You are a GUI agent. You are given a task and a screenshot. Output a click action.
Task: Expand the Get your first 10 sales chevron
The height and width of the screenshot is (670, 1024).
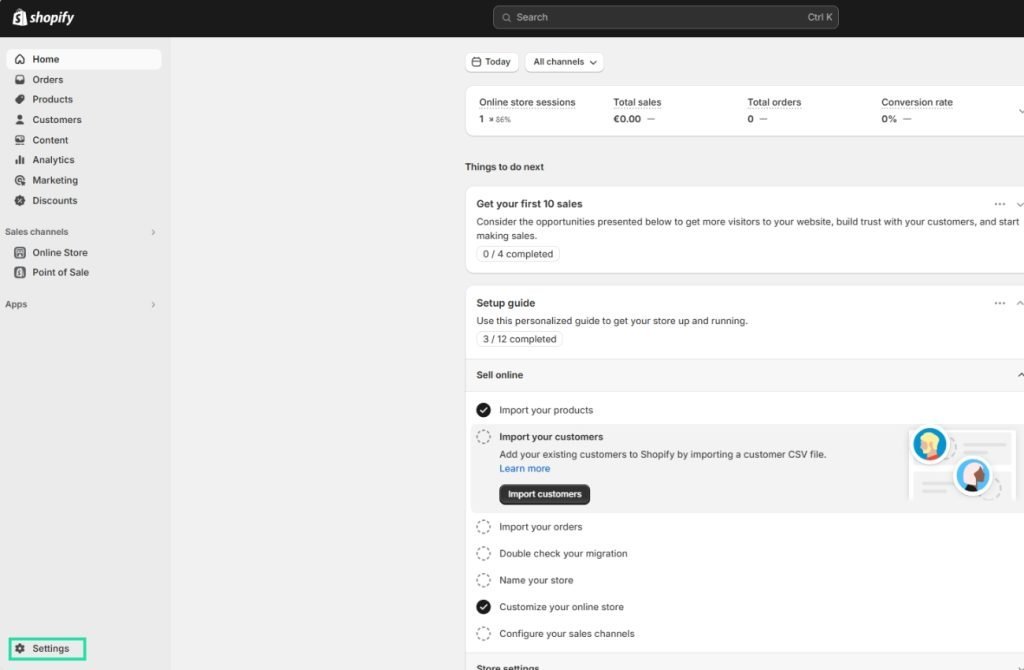[x=1019, y=204]
